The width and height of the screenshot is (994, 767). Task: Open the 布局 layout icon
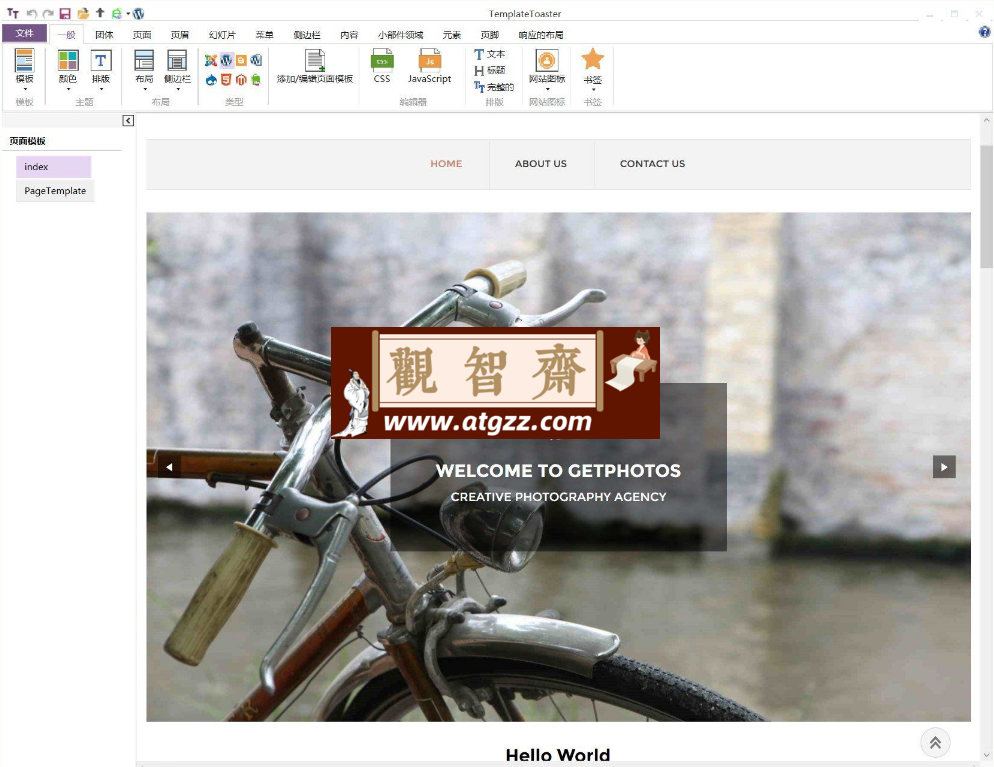144,60
